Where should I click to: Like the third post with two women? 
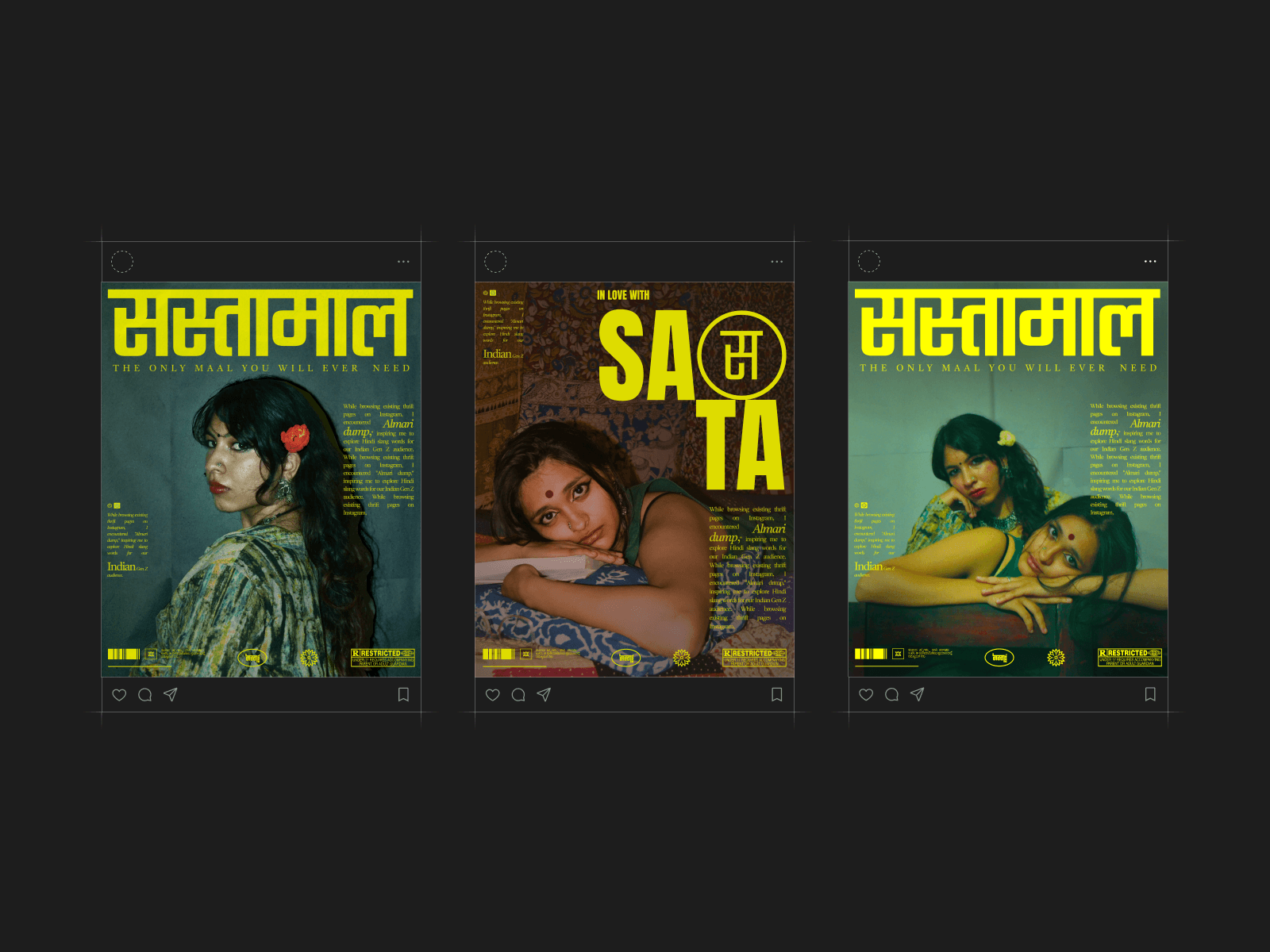click(x=866, y=695)
